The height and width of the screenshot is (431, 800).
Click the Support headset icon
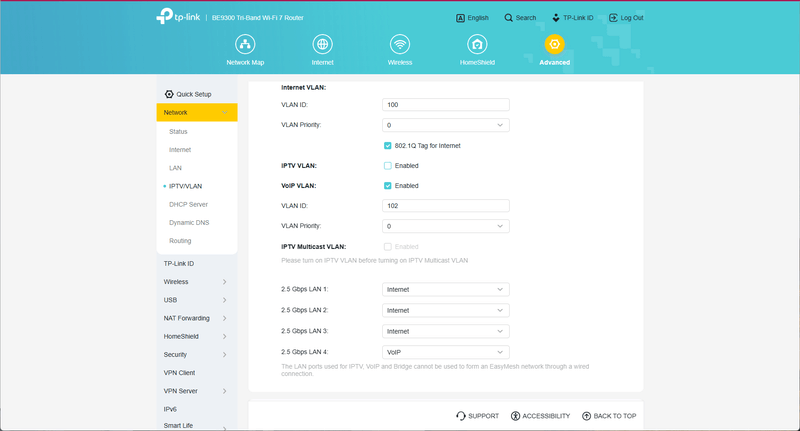point(461,416)
